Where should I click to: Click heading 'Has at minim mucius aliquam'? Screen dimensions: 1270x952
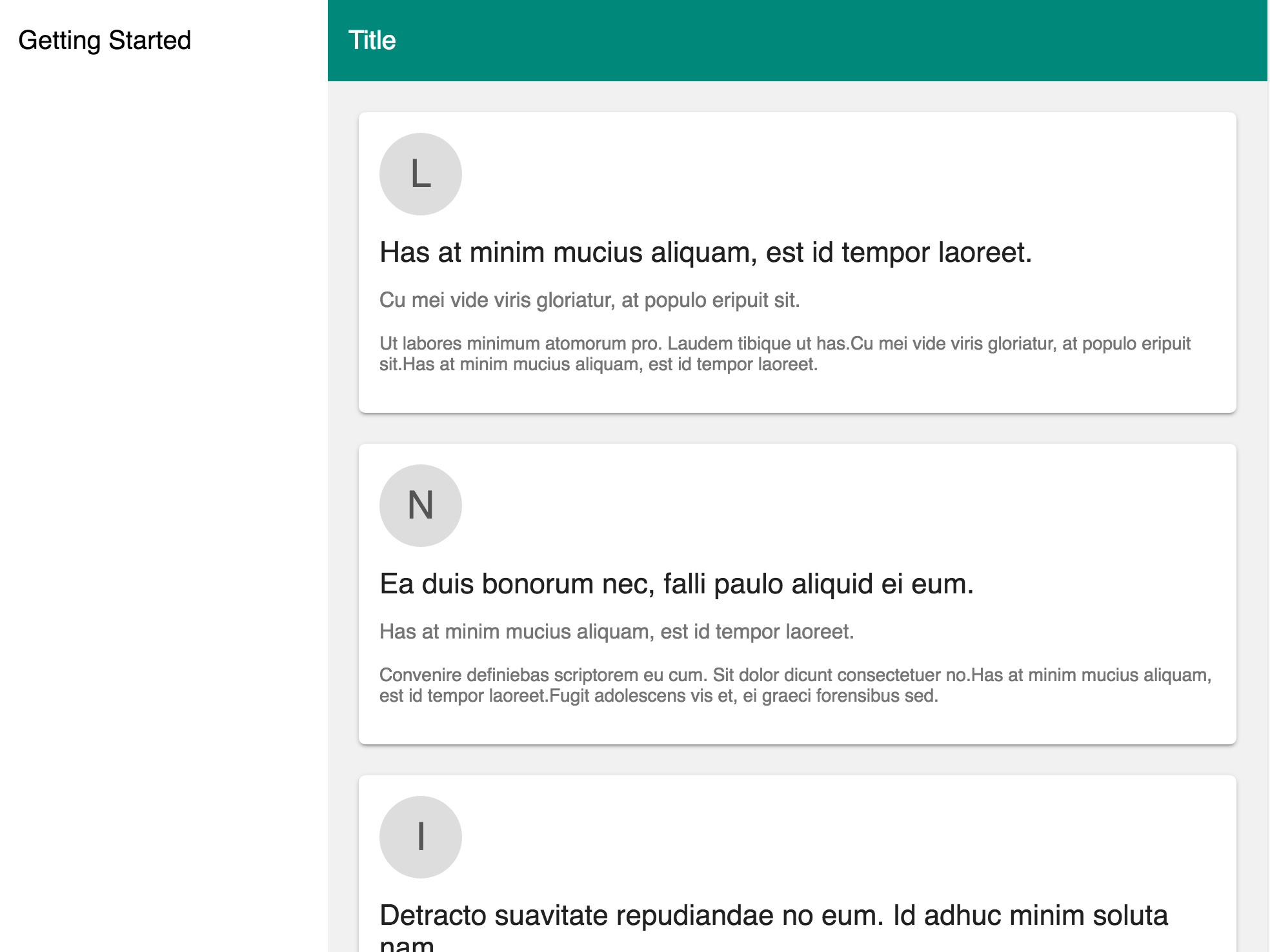tap(705, 252)
